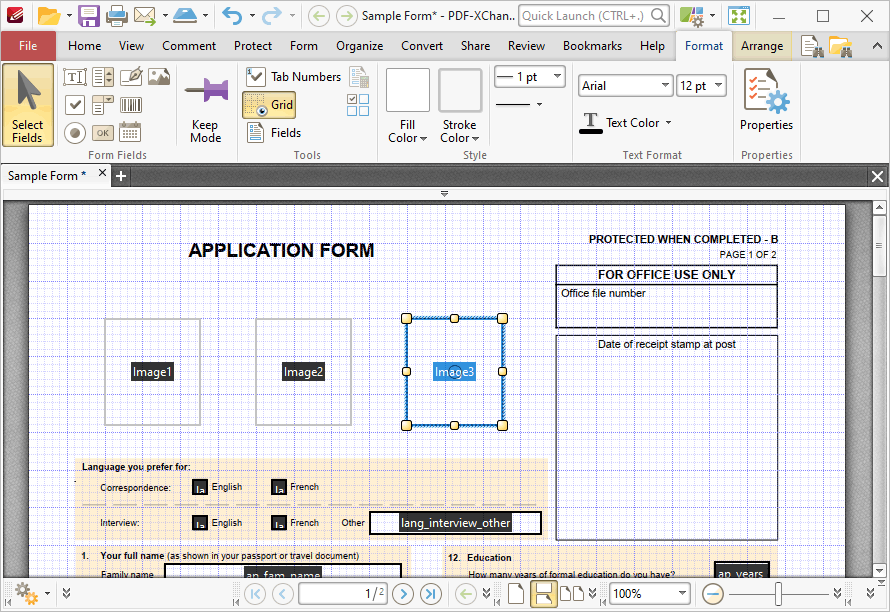The width and height of the screenshot is (890, 612).
Task: Toggle the Grid display
Action: [269, 105]
